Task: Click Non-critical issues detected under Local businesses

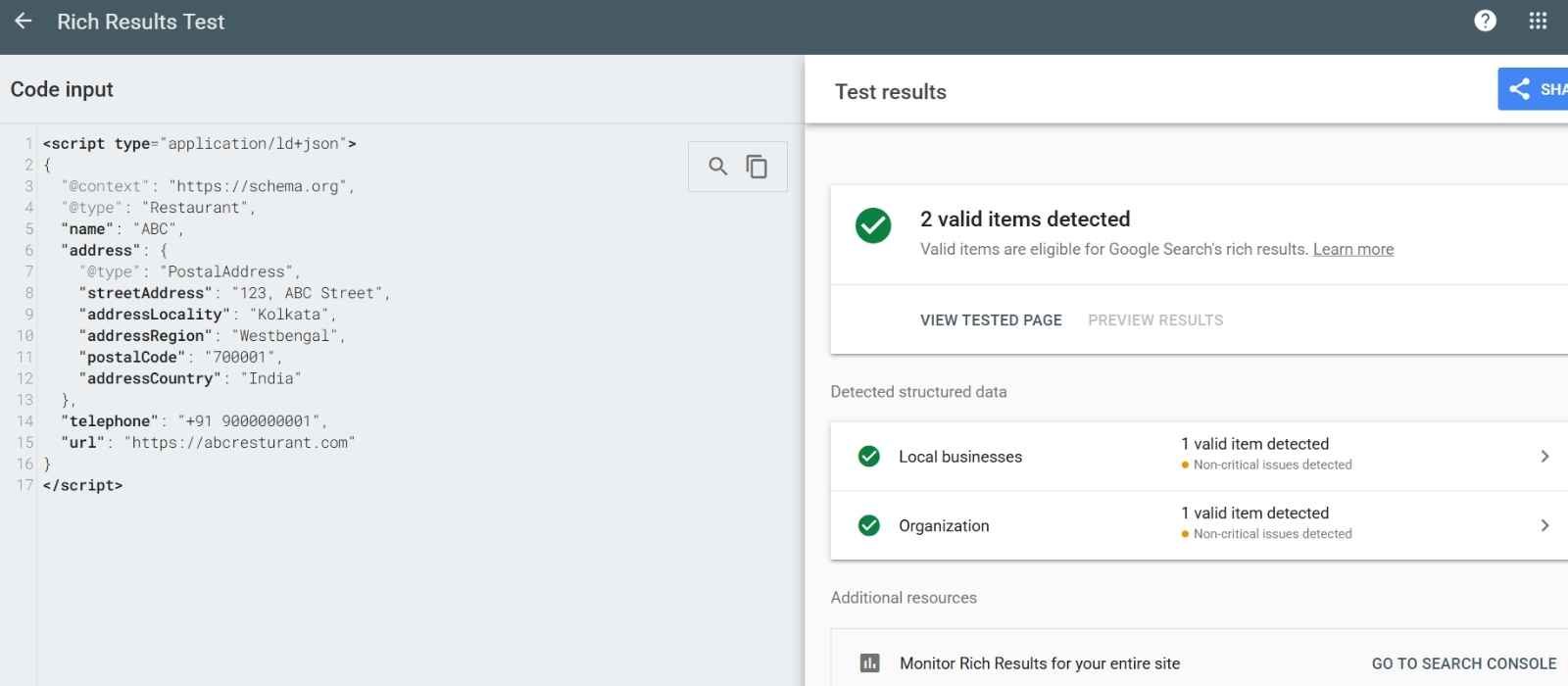Action: click(1272, 465)
